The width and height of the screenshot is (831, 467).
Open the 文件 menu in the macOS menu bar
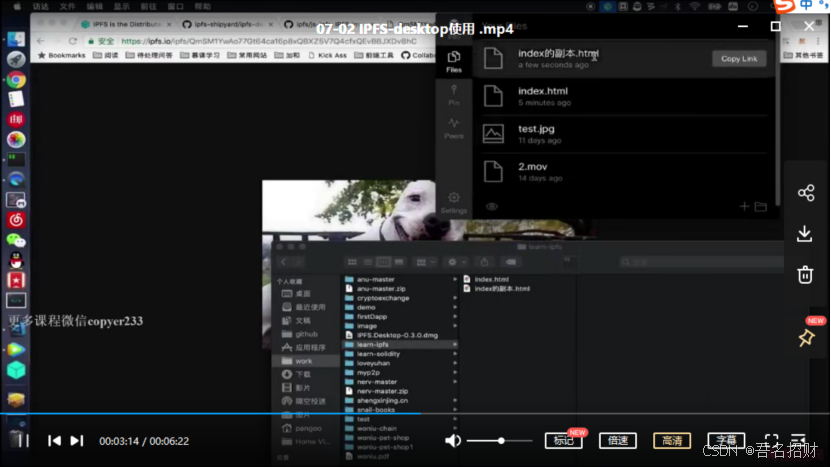tap(67, 6)
